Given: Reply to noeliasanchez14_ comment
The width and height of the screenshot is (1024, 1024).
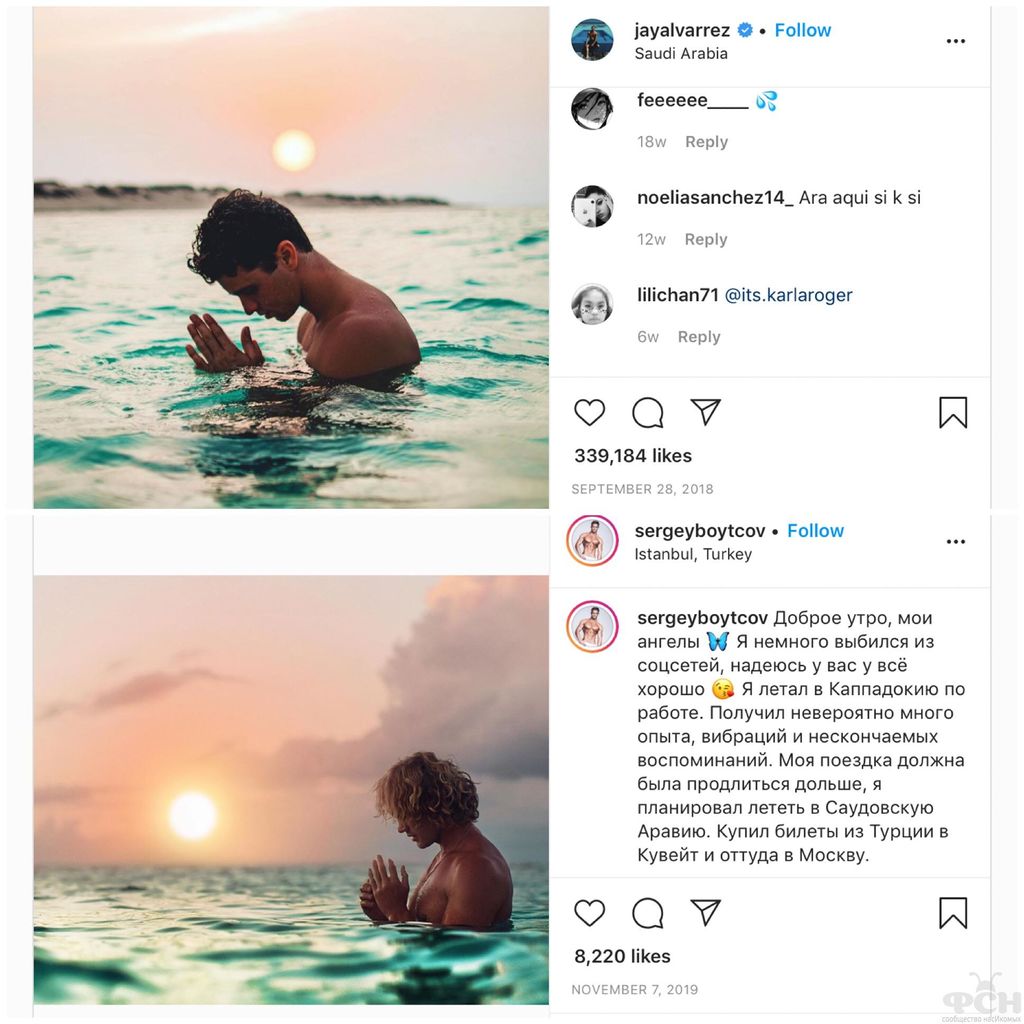Looking at the screenshot, I should pyautogui.click(x=706, y=239).
